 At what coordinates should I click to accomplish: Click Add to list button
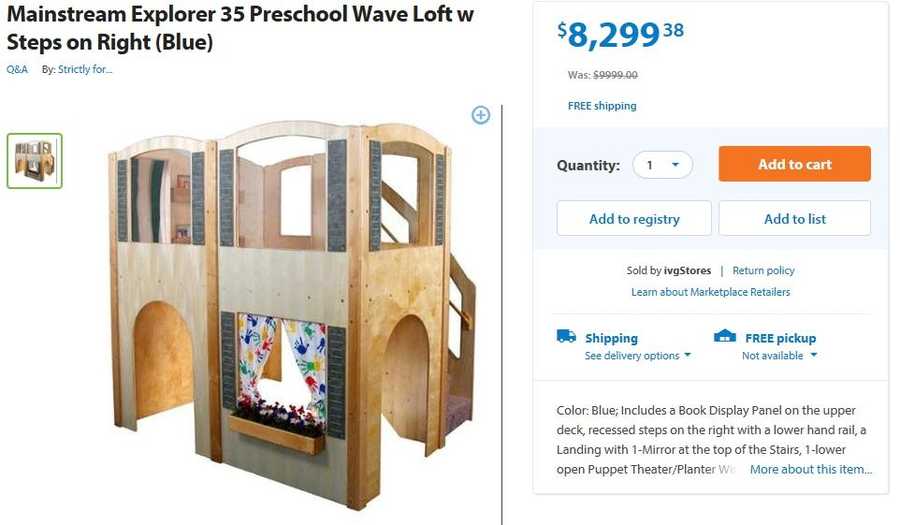pos(794,219)
